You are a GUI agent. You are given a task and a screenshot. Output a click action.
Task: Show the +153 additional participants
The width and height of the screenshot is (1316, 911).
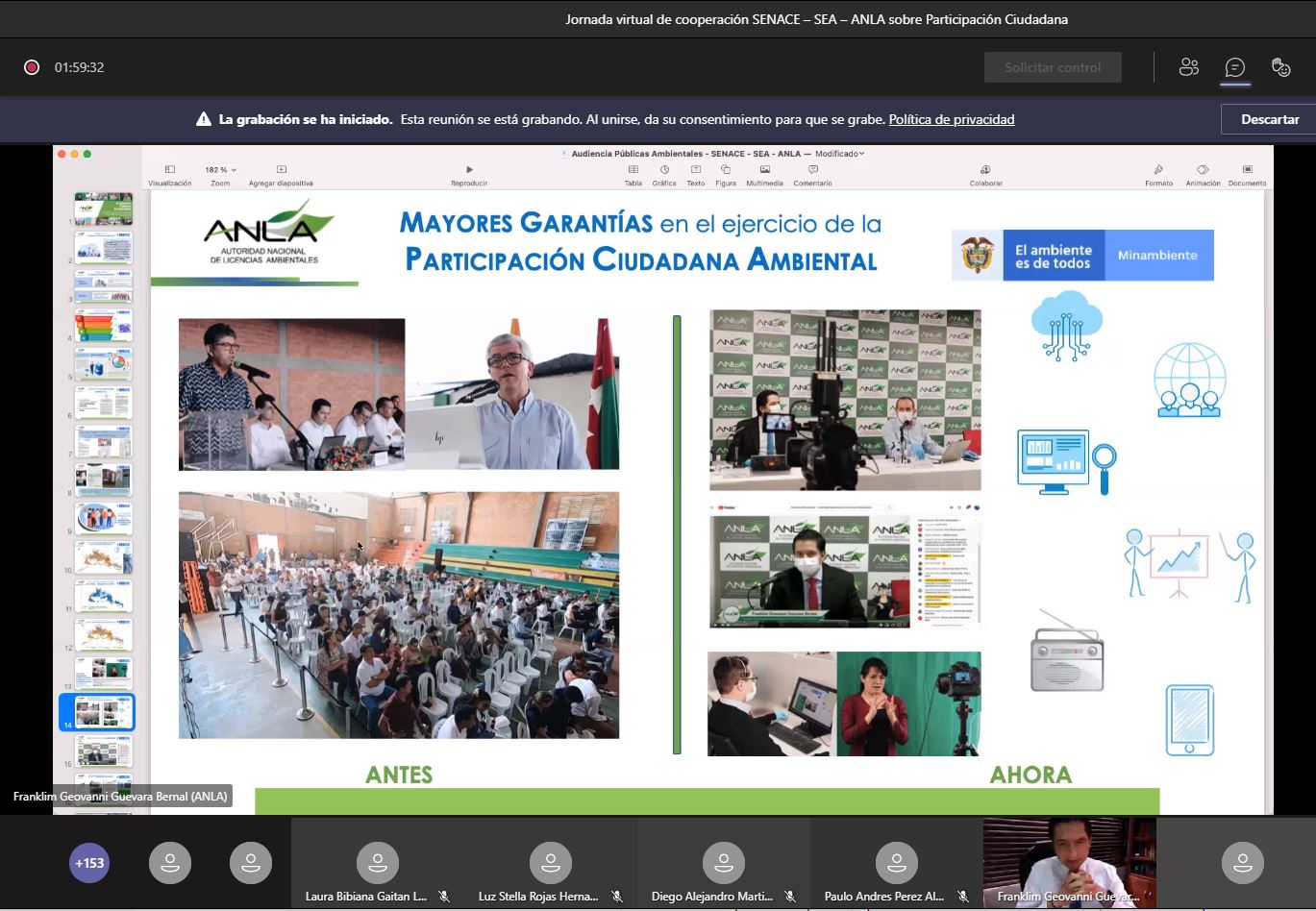click(x=89, y=863)
